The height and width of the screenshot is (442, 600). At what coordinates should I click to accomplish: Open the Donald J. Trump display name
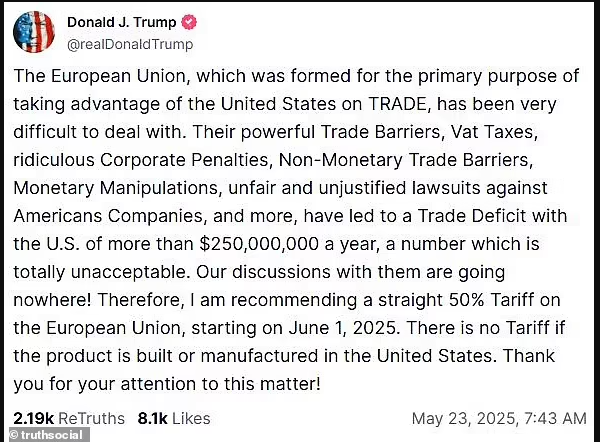[121, 22]
